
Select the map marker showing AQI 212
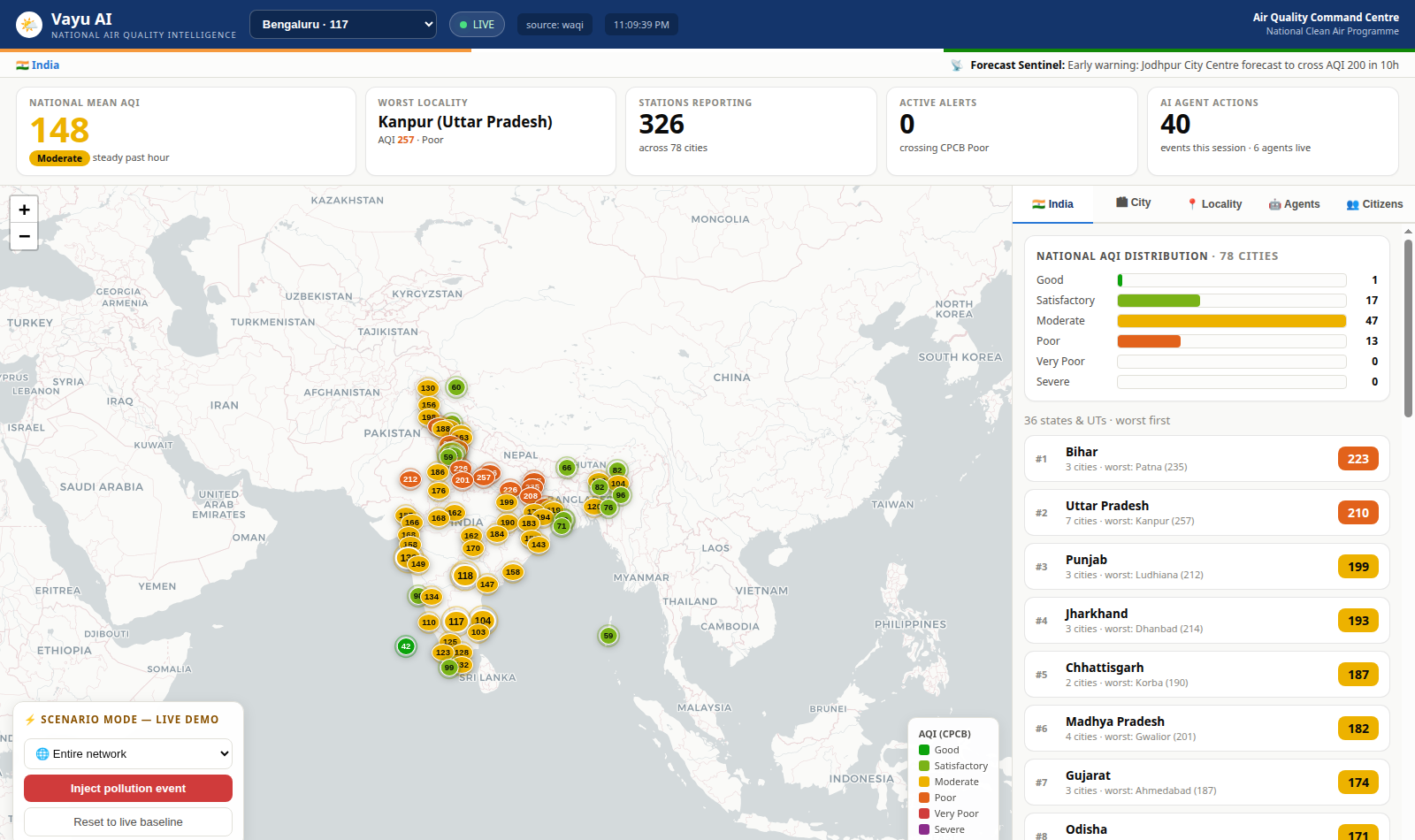pyautogui.click(x=410, y=479)
